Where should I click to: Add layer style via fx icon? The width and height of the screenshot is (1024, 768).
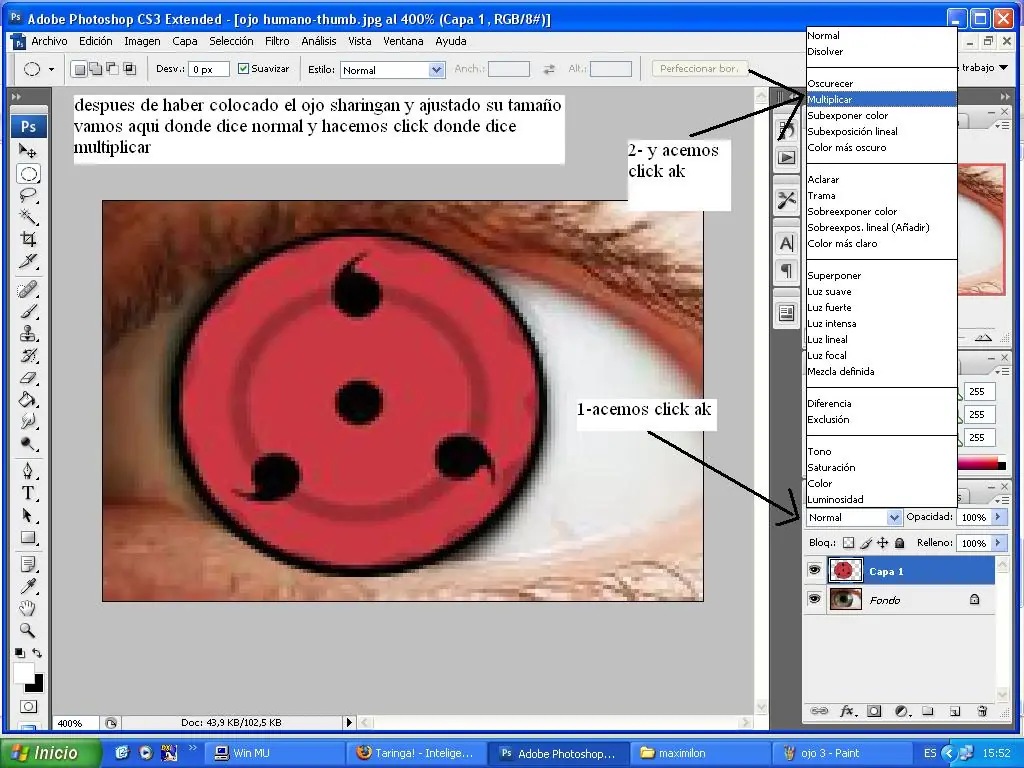pyautogui.click(x=848, y=711)
